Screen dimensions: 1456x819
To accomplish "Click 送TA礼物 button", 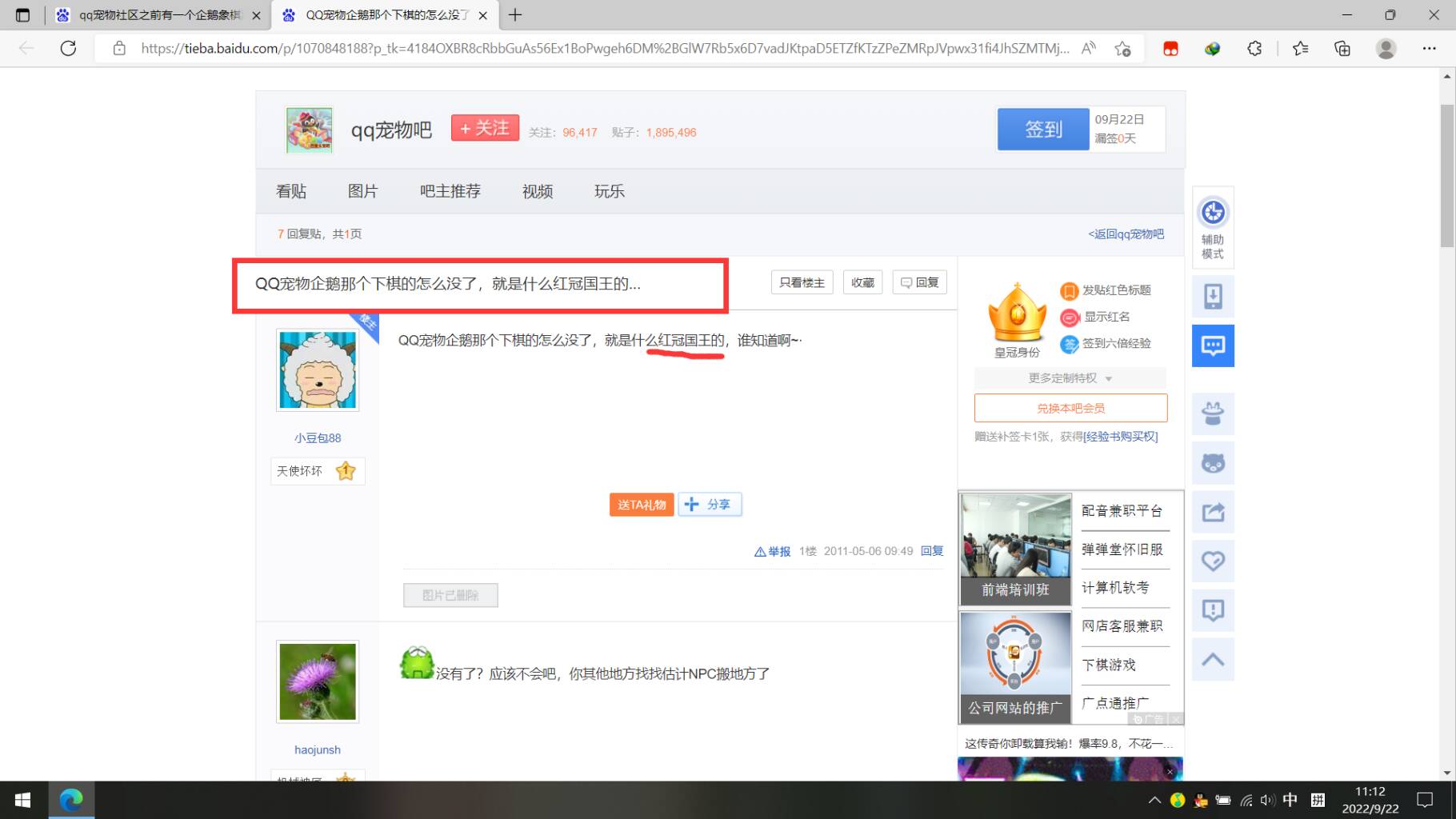I will pos(642,505).
